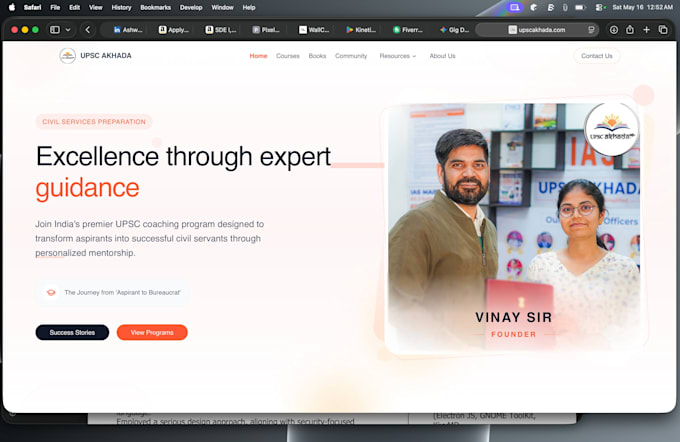The image size is (680, 442).
Task: Open the reader page menu icon in address bar
Action: click(591, 29)
